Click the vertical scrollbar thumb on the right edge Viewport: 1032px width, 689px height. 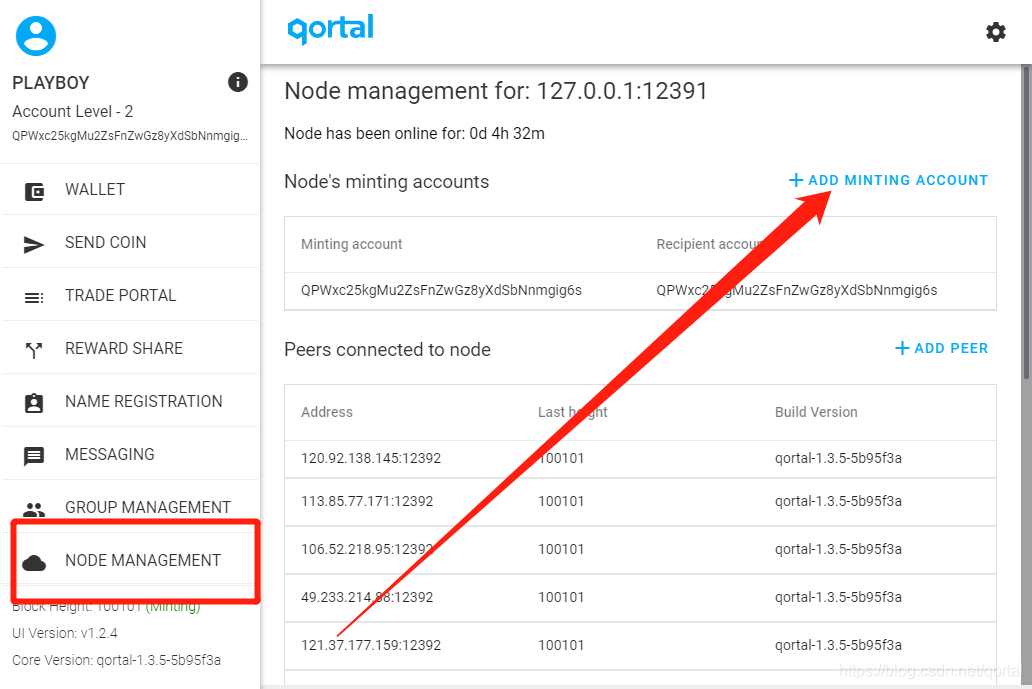pyautogui.click(x=1026, y=221)
